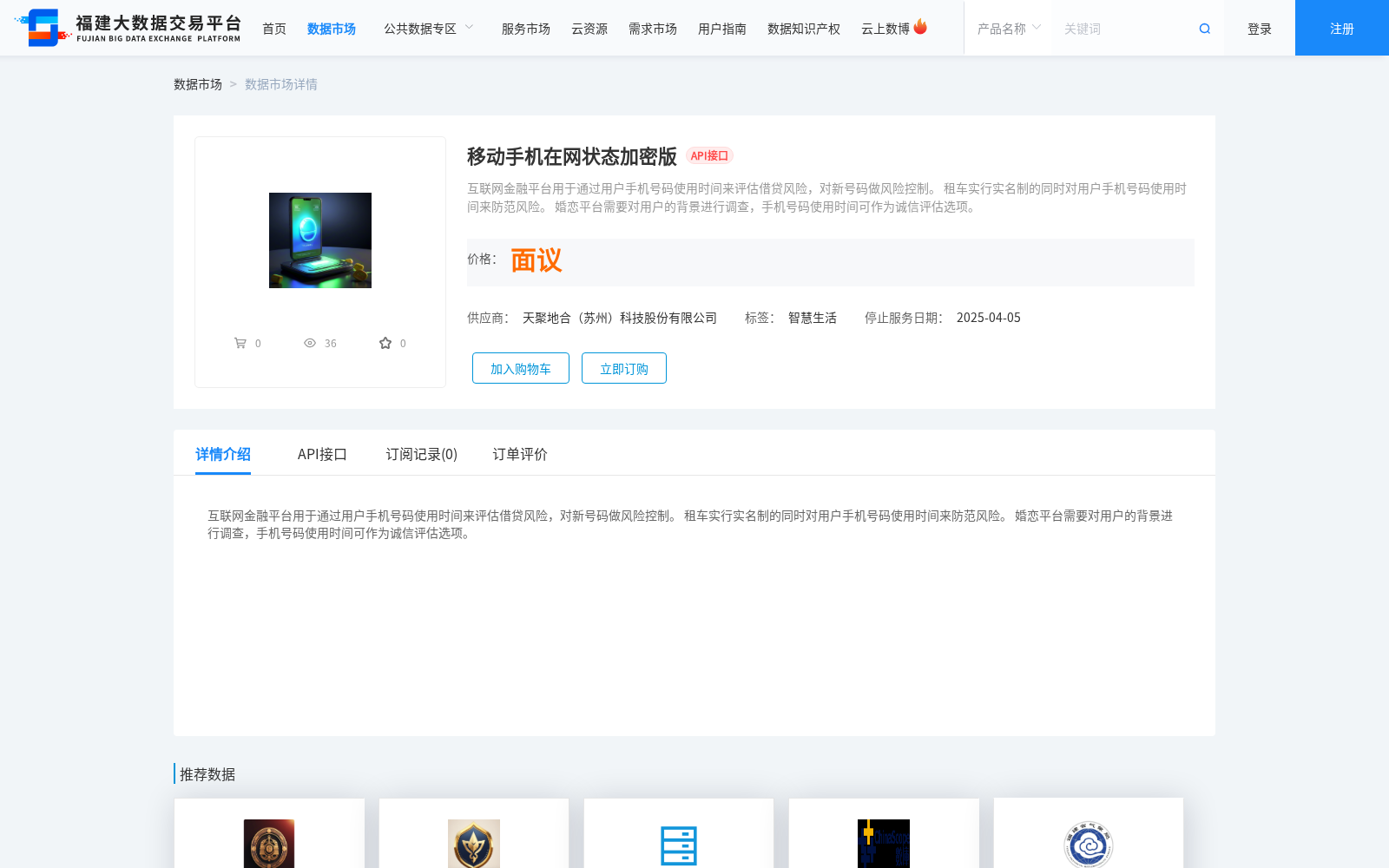Open the recommended item with the blue server icon
This screenshot has width=1389, height=868.
click(x=679, y=845)
